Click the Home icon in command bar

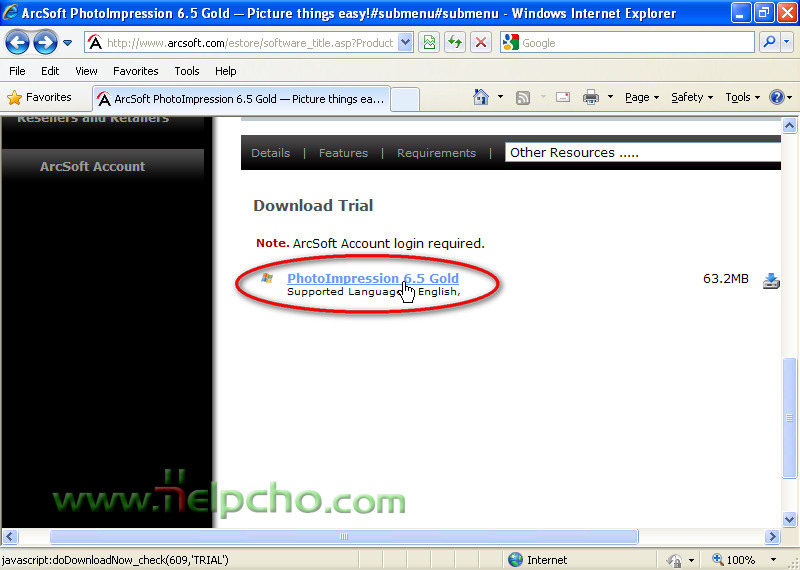[x=481, y=97]
